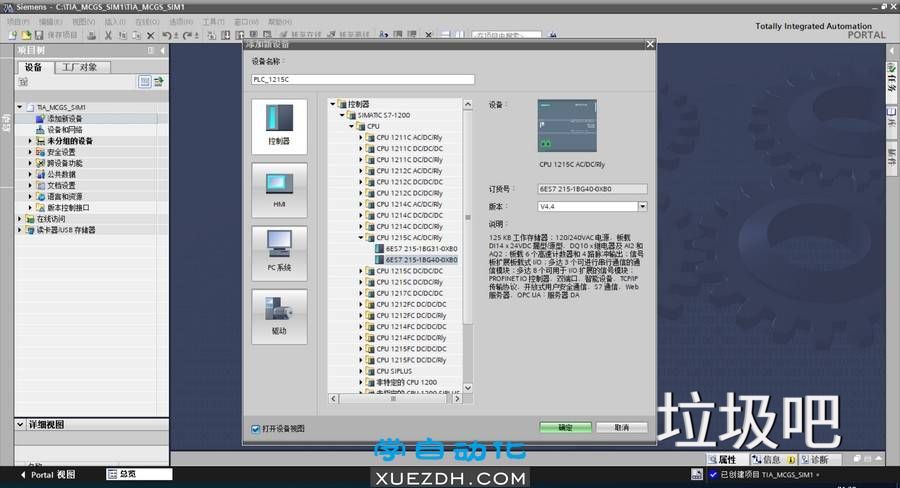The width and height of the screenshot is (900, 488).
Task: Select CPU SIPLUS entry
Action: point(394,371)
